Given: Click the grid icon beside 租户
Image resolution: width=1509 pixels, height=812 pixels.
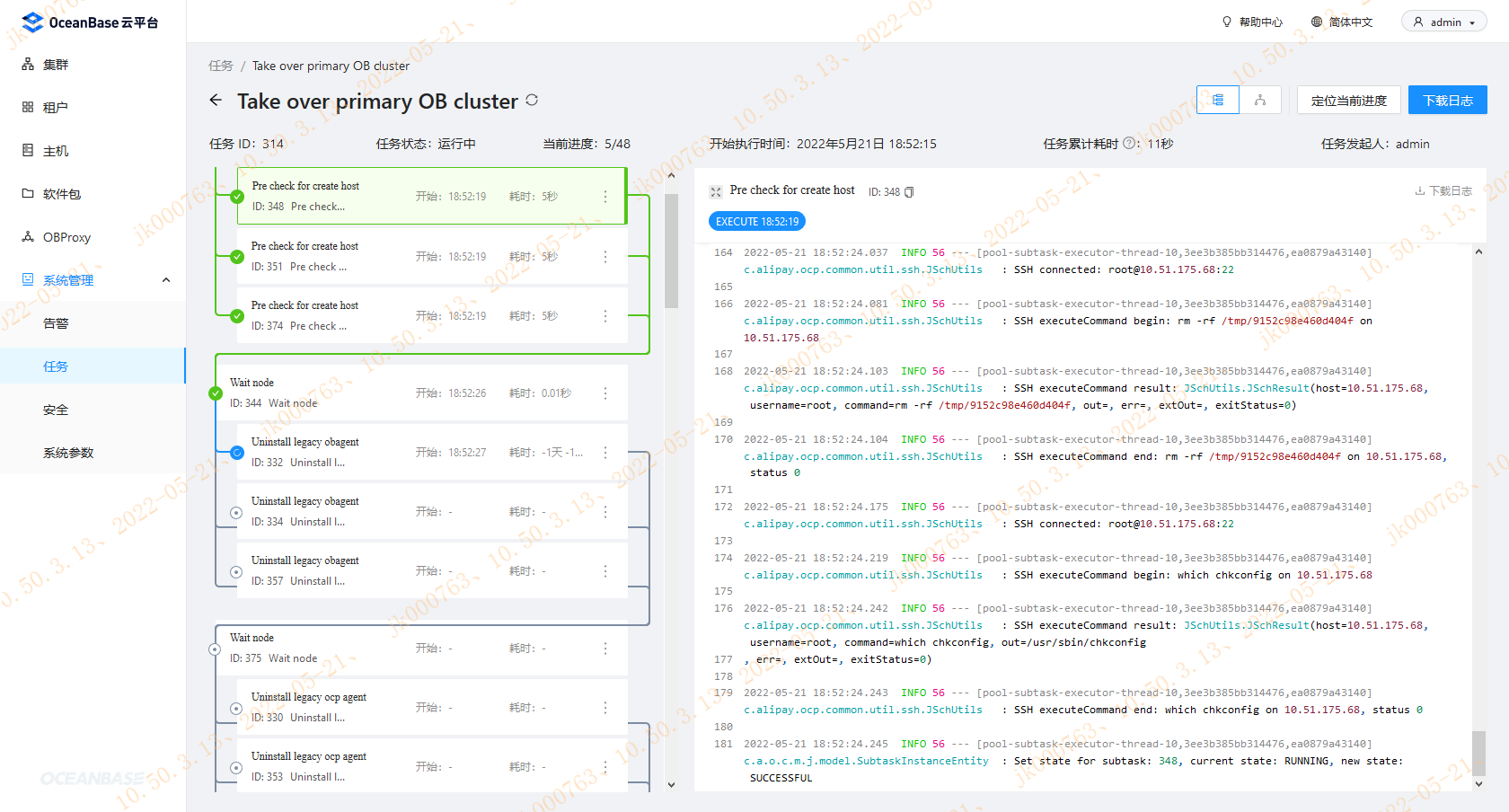Looking at the screenshot, I should (28, 107).
